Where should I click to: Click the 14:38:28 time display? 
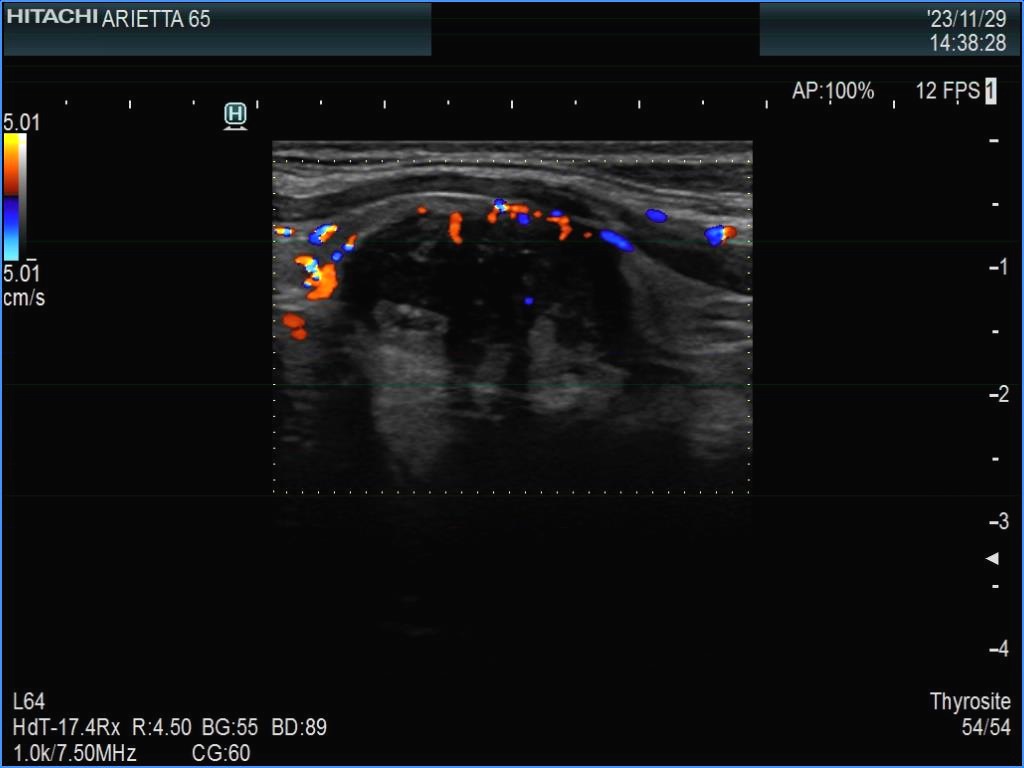[x=967, y=43]
